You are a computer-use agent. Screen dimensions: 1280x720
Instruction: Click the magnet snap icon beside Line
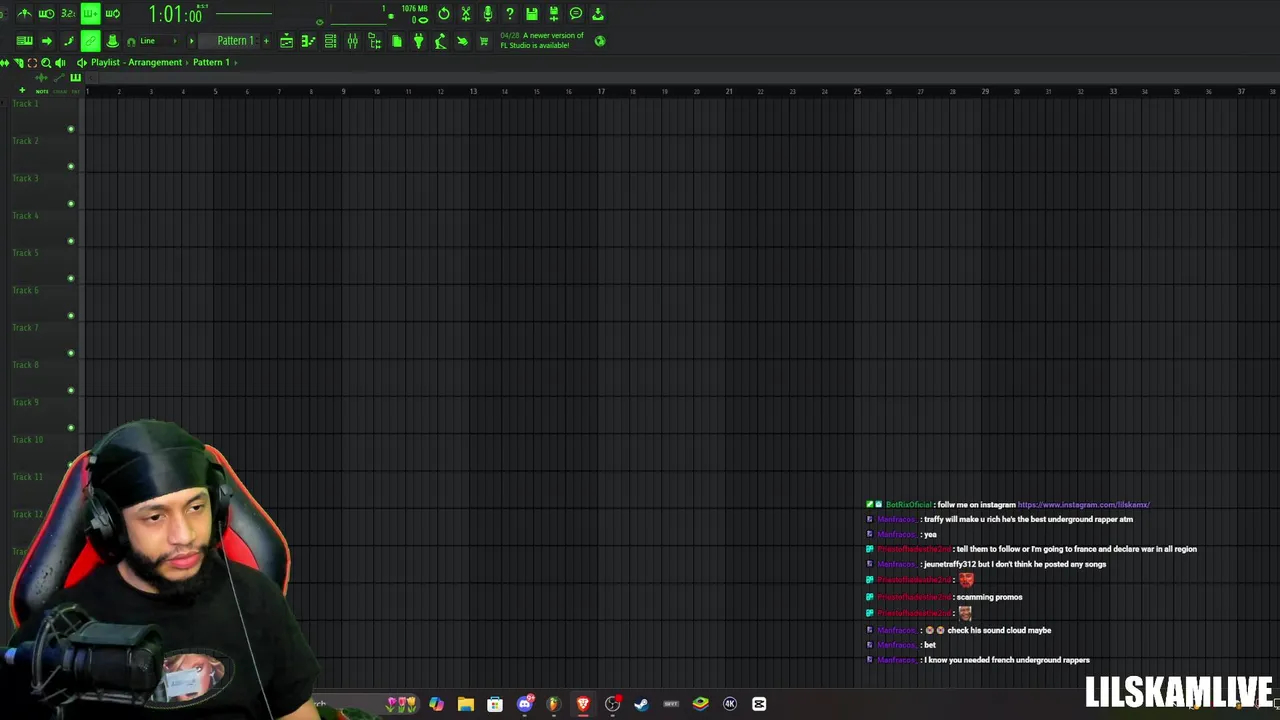point(131,42)
